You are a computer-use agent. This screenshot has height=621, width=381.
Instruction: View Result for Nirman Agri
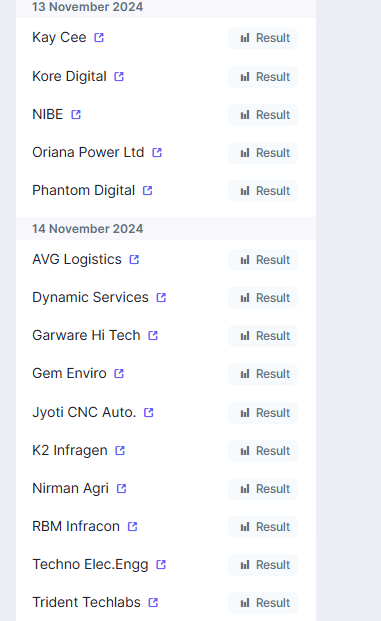pyautogui.click(x=263, y=489)
